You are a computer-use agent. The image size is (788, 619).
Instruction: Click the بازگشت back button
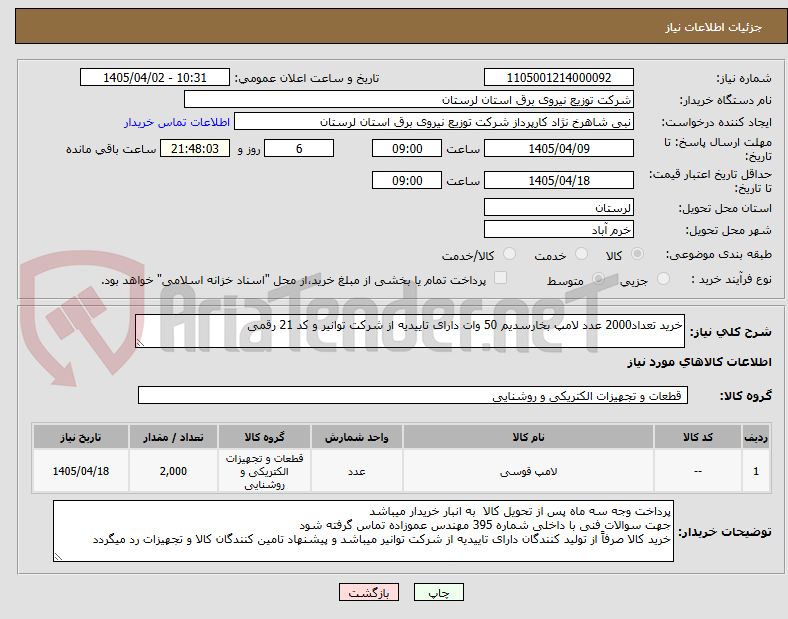click(369, 592)
